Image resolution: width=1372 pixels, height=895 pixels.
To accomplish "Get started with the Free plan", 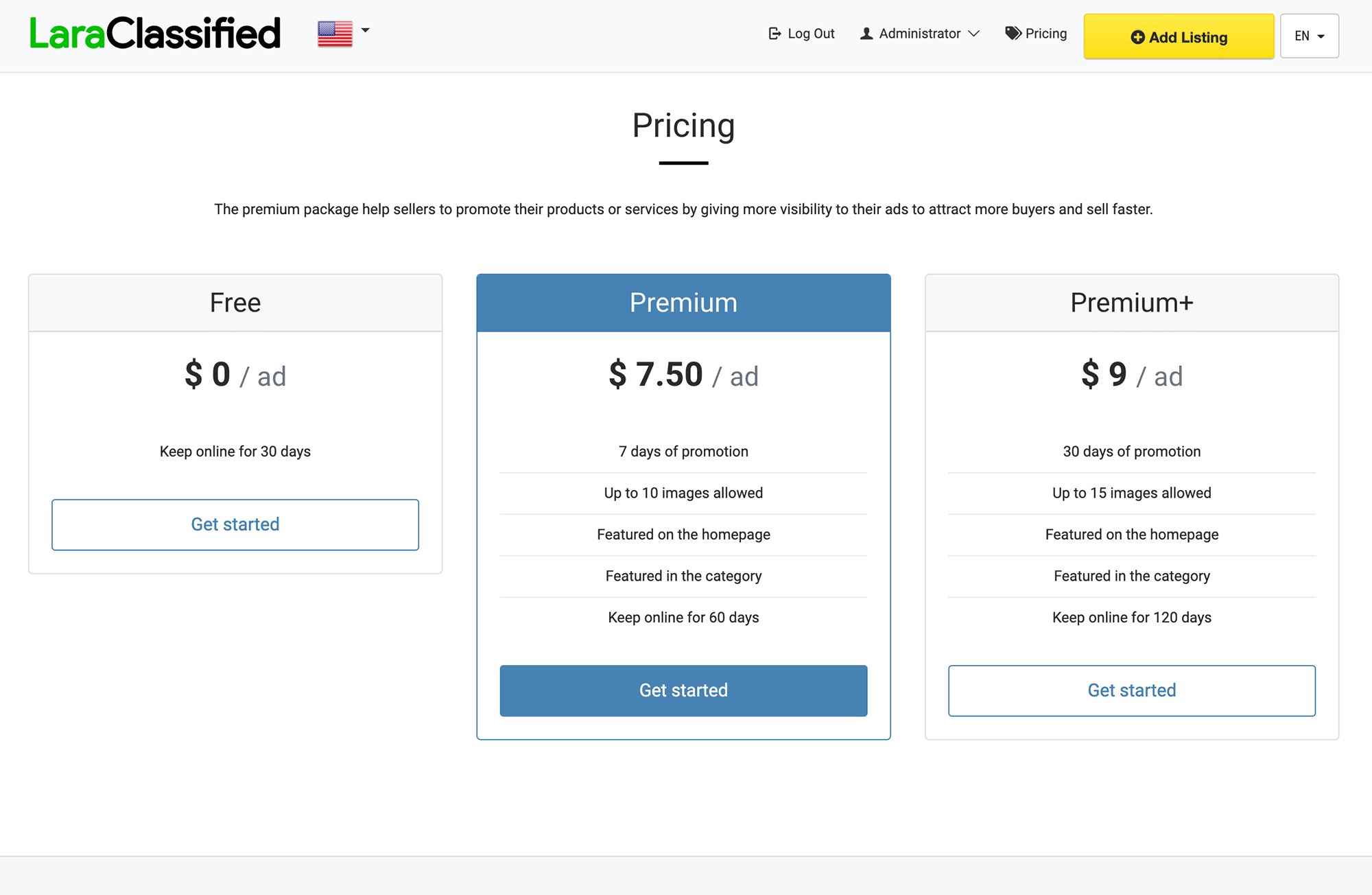I will 235,524.
